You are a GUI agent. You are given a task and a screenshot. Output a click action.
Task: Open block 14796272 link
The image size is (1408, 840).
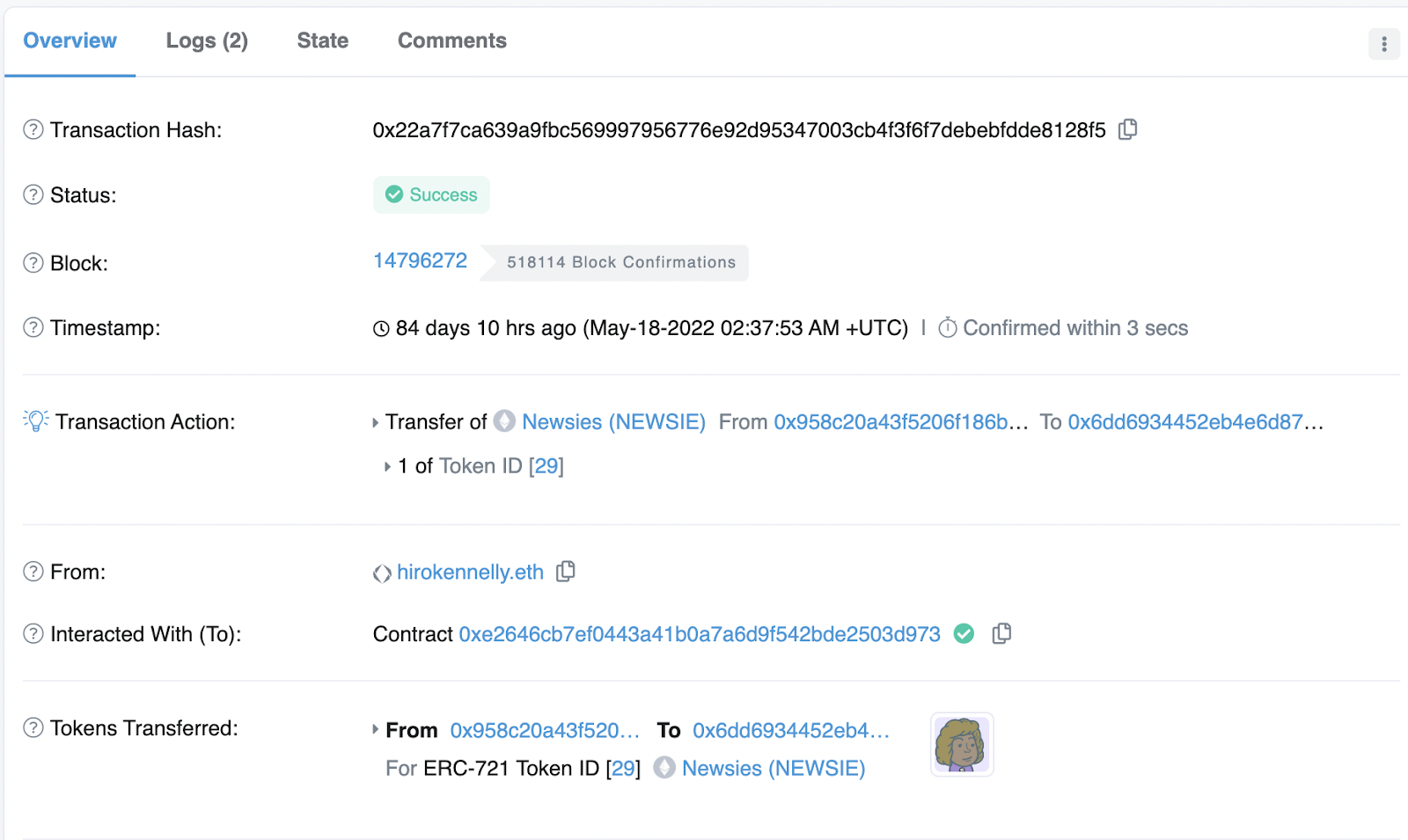[x=420, y=260]
